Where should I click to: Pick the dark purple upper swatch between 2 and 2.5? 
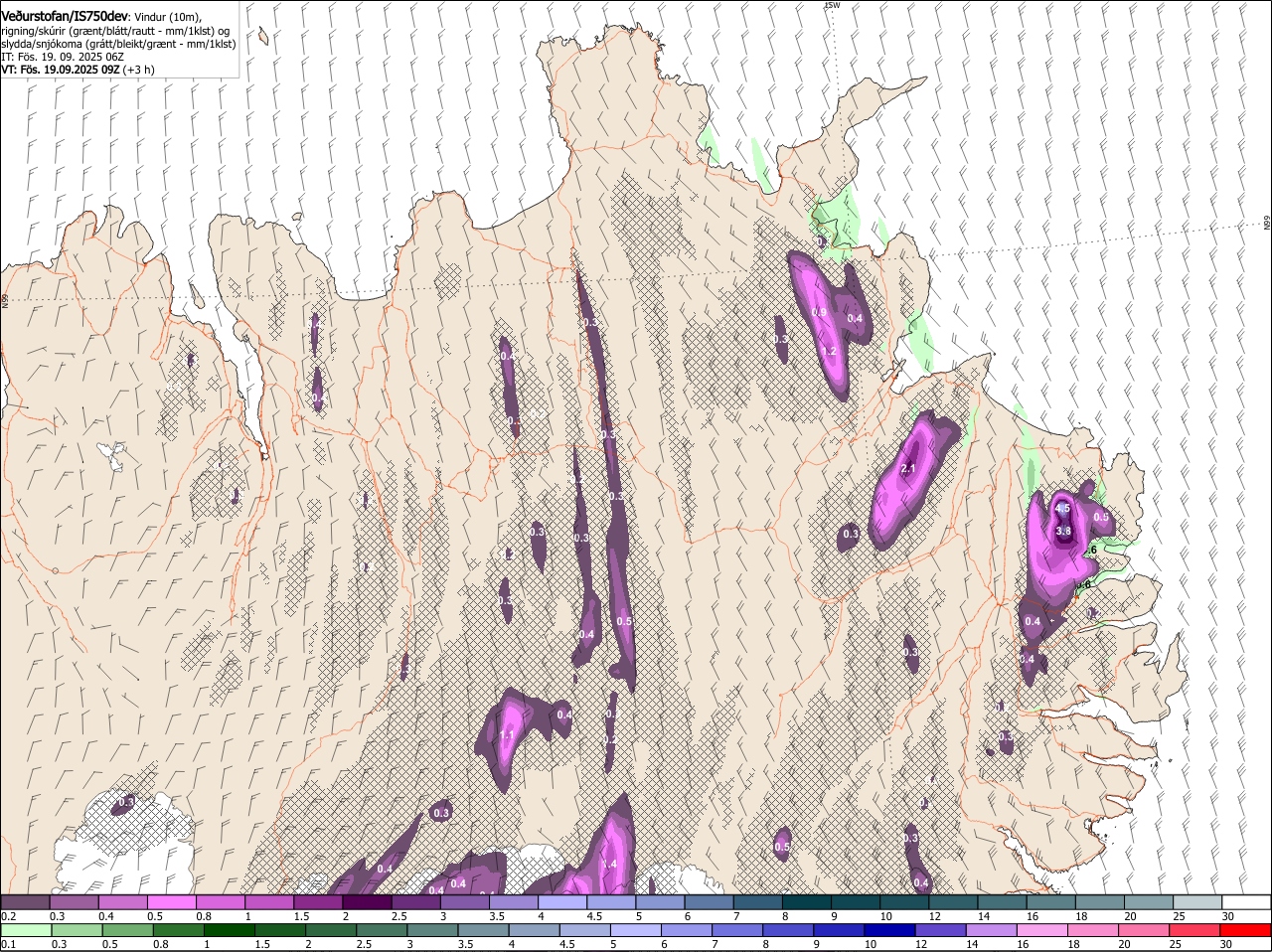[x=367, y=901]
